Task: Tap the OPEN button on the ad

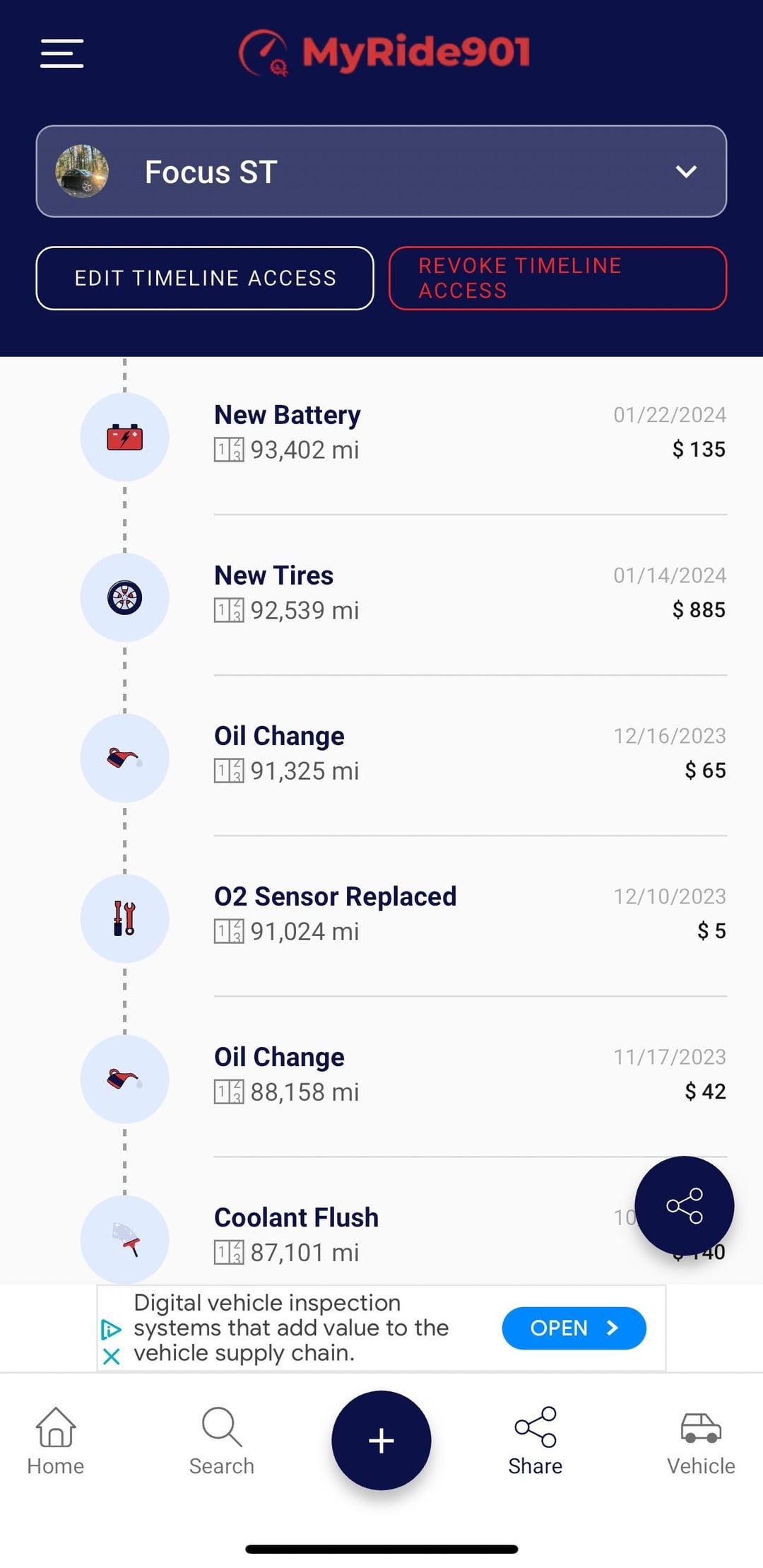Action: point(574,1328)
